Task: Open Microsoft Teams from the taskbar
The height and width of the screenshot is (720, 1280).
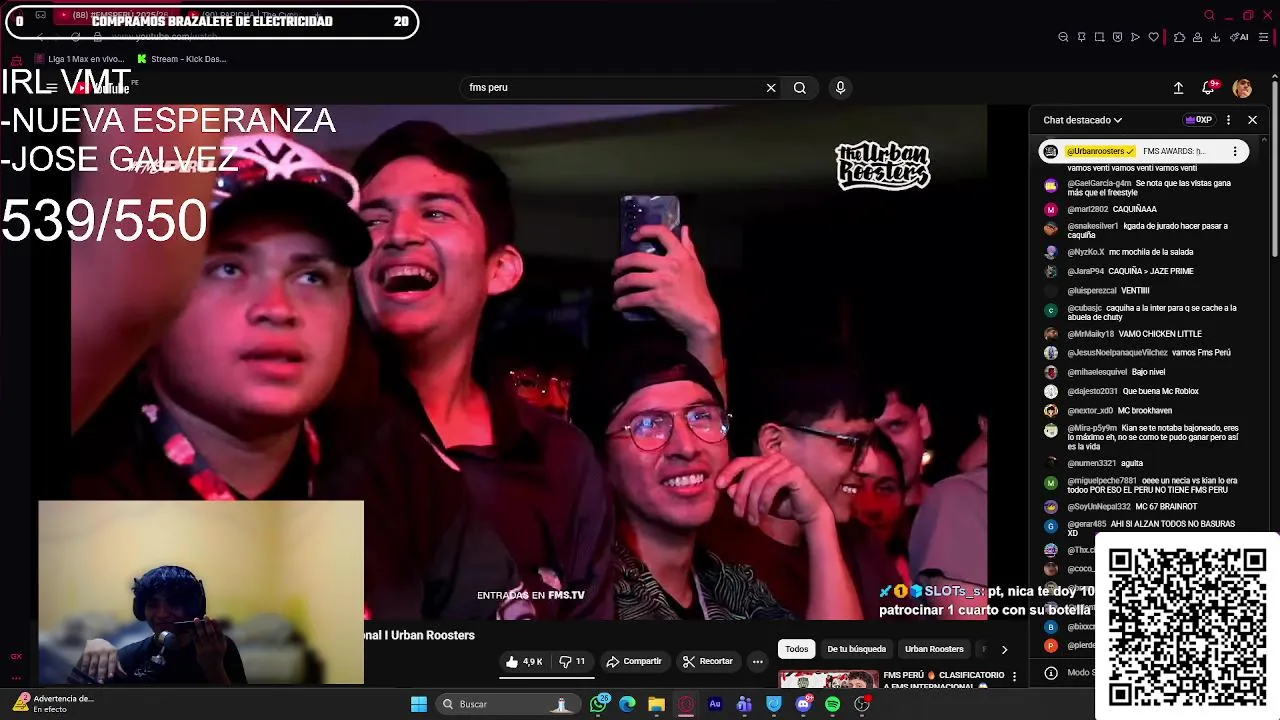Action: click(744, 704)
